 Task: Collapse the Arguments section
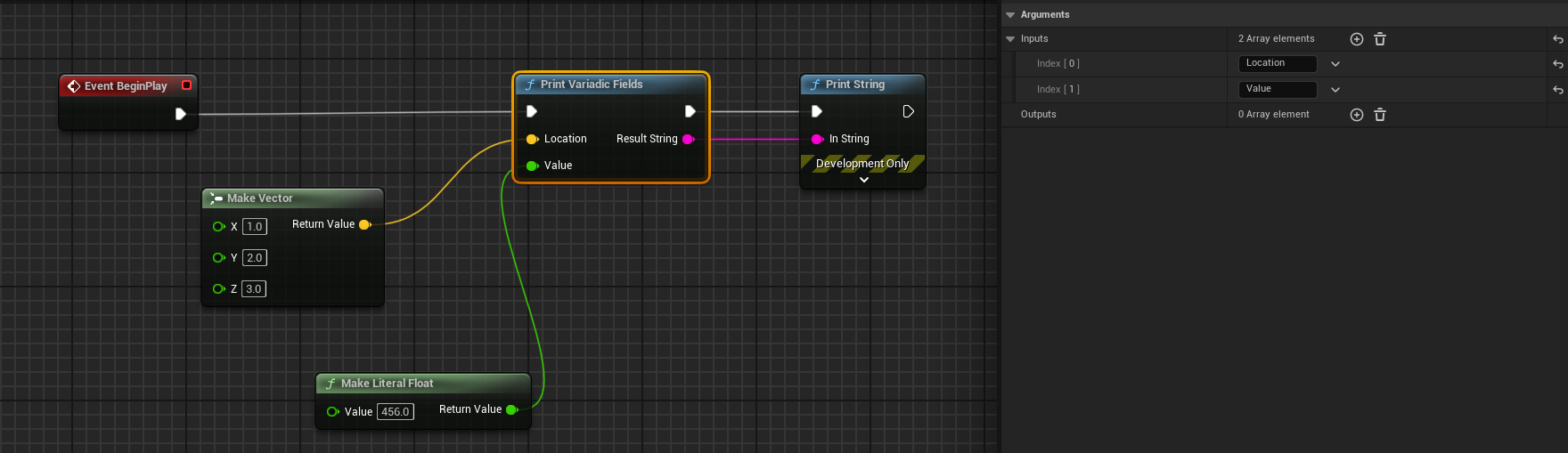click(x=1010, y=15)
